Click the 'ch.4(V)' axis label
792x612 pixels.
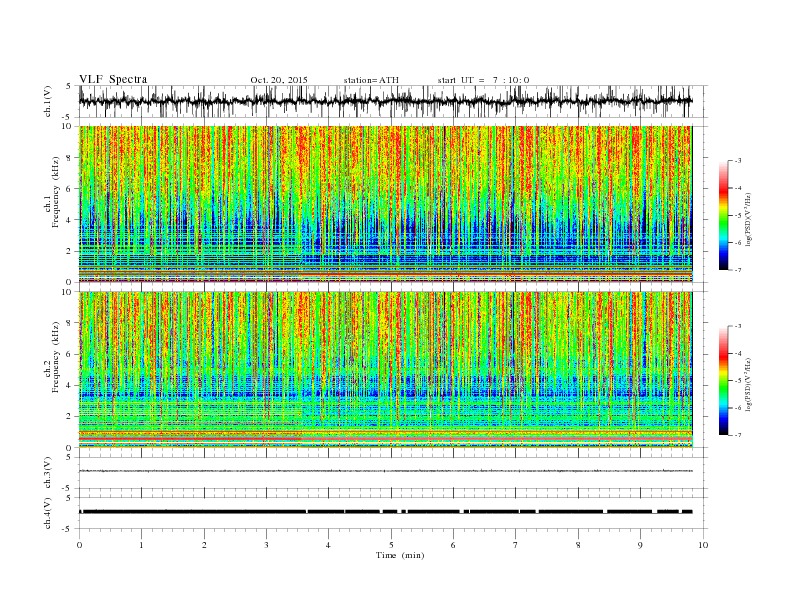point(47,513)
